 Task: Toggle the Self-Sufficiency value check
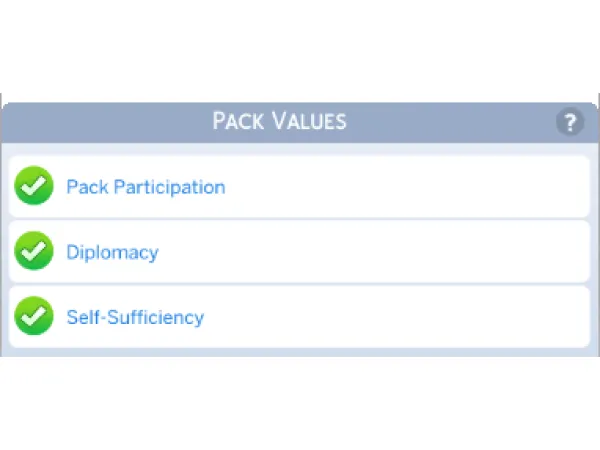[x=34, y=317]
